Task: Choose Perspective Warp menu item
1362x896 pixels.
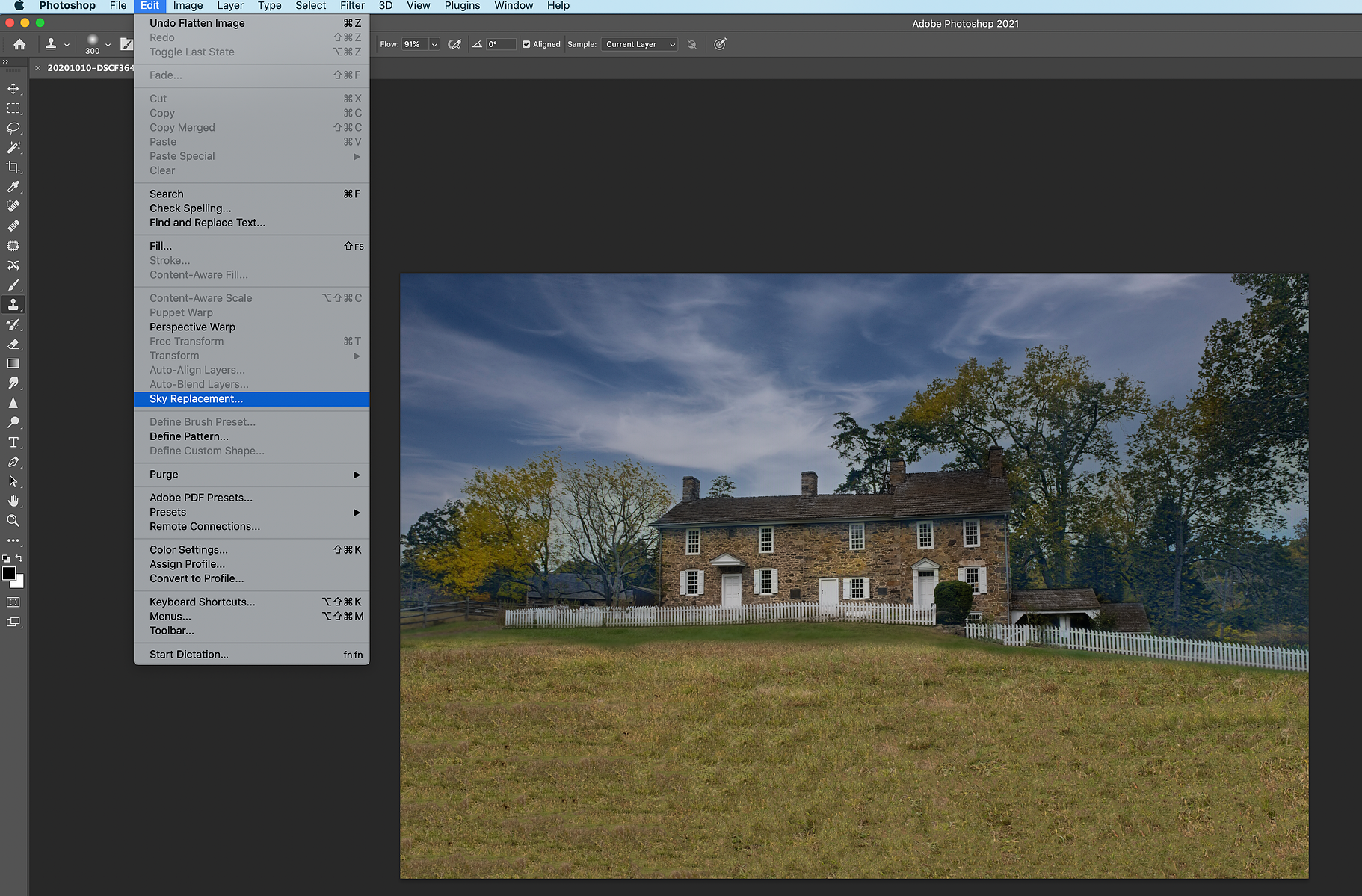Action: point(251,327)
